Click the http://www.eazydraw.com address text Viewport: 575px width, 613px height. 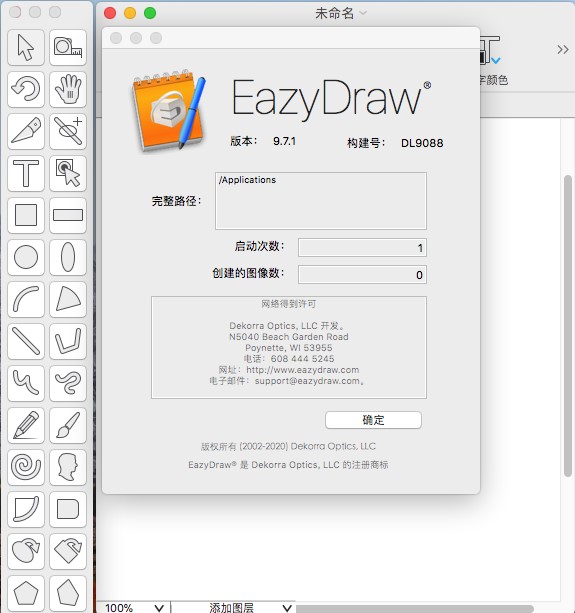[x=303, y=370]
